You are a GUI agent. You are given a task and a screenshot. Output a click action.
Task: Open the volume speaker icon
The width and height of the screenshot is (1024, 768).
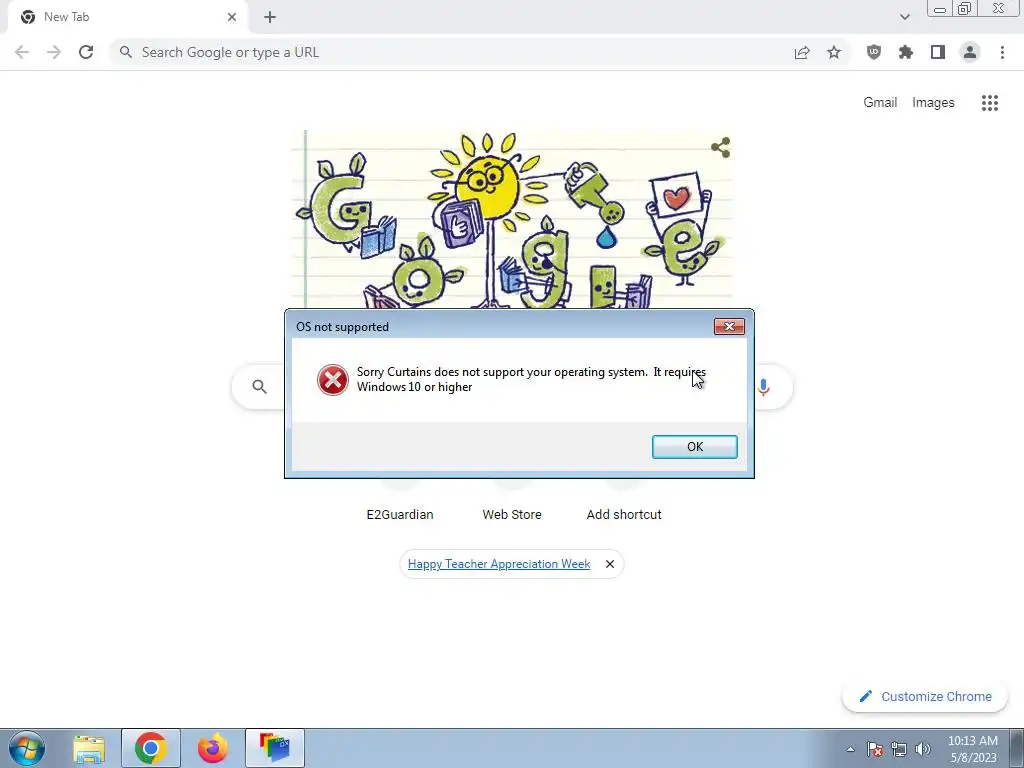pos(923,749)
